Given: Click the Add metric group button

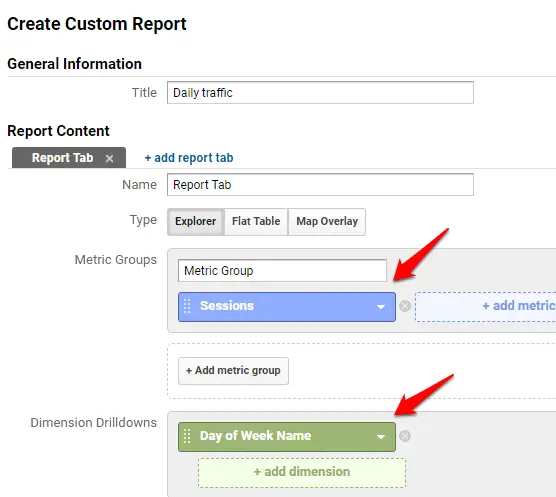Looking at the screenshot, I should pyautogui.click(x=233, y=371).
